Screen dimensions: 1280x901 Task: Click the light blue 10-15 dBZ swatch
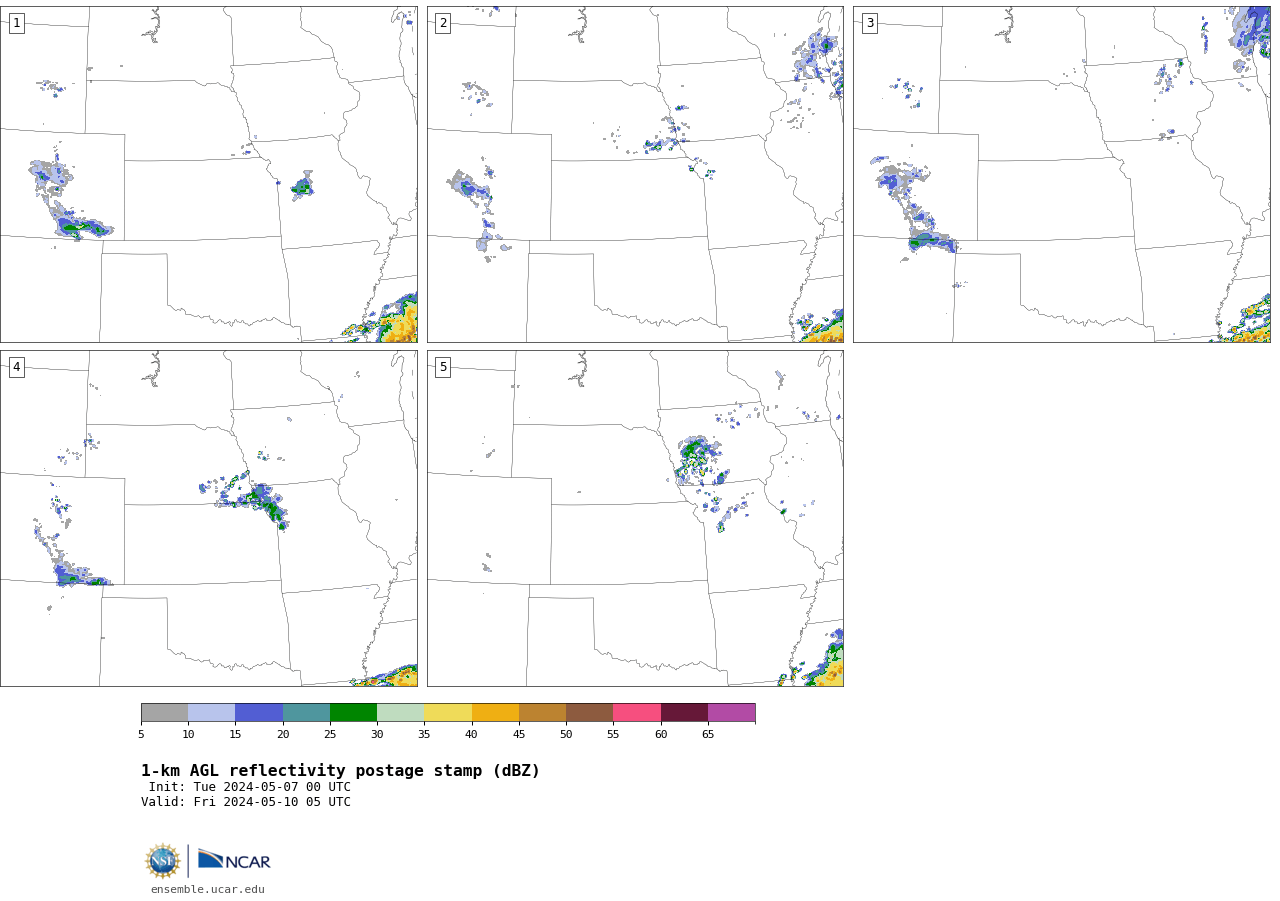(212, 713)
